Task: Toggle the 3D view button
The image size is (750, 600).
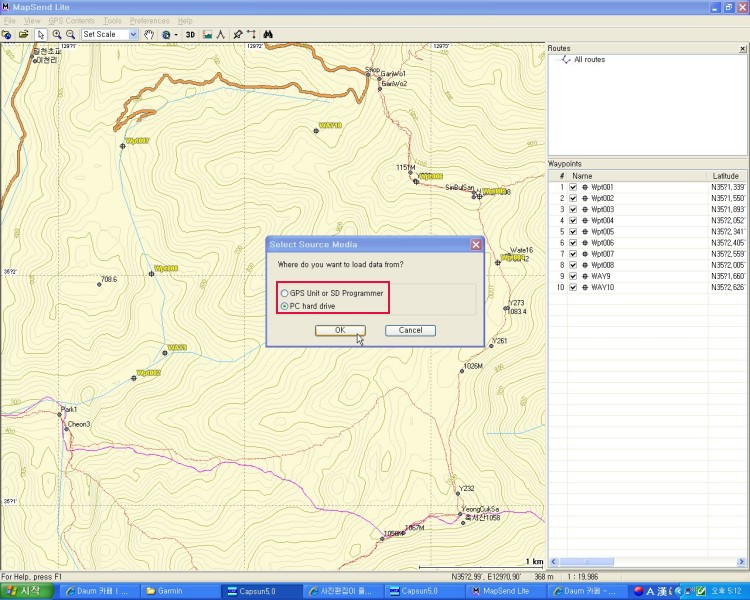Action: click(190, 34)
